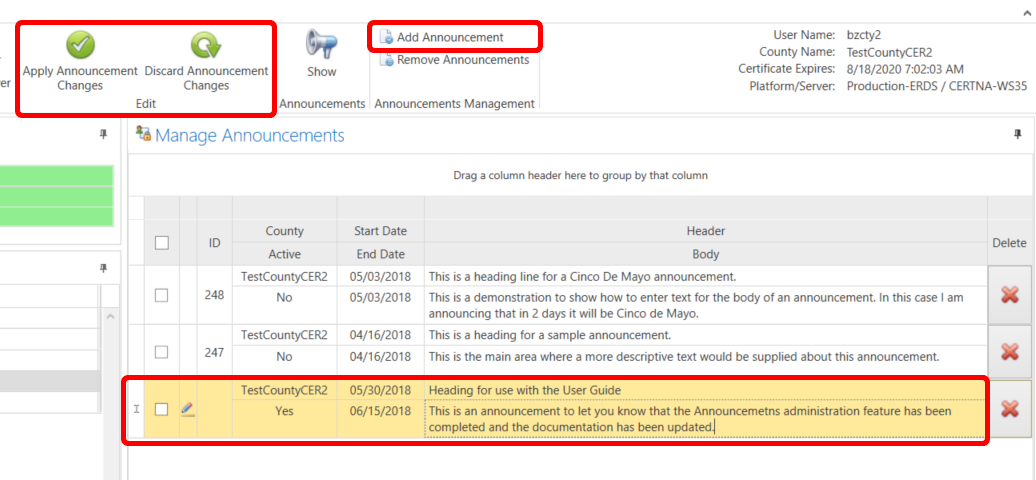Screen dimensions: 1036x480
Task: Delete announcement 247 with red X
Action: pos(1010,351)
